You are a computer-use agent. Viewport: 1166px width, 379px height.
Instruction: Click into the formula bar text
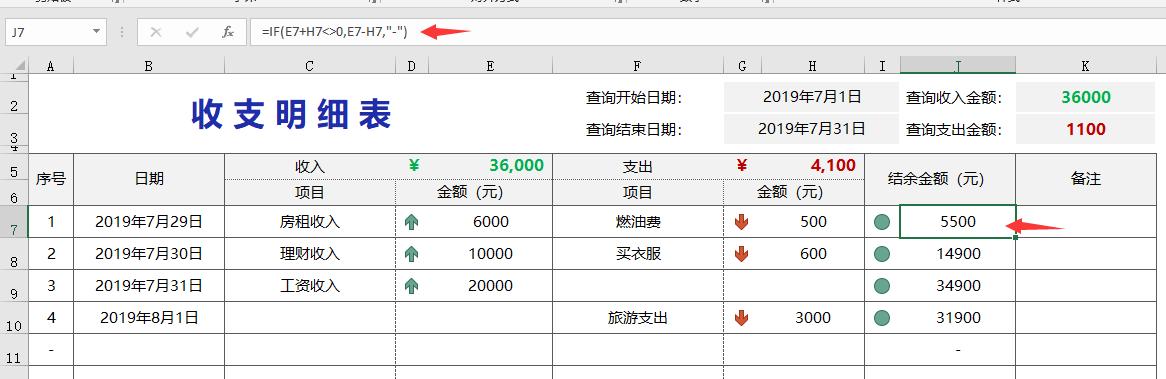click(335, 32)
